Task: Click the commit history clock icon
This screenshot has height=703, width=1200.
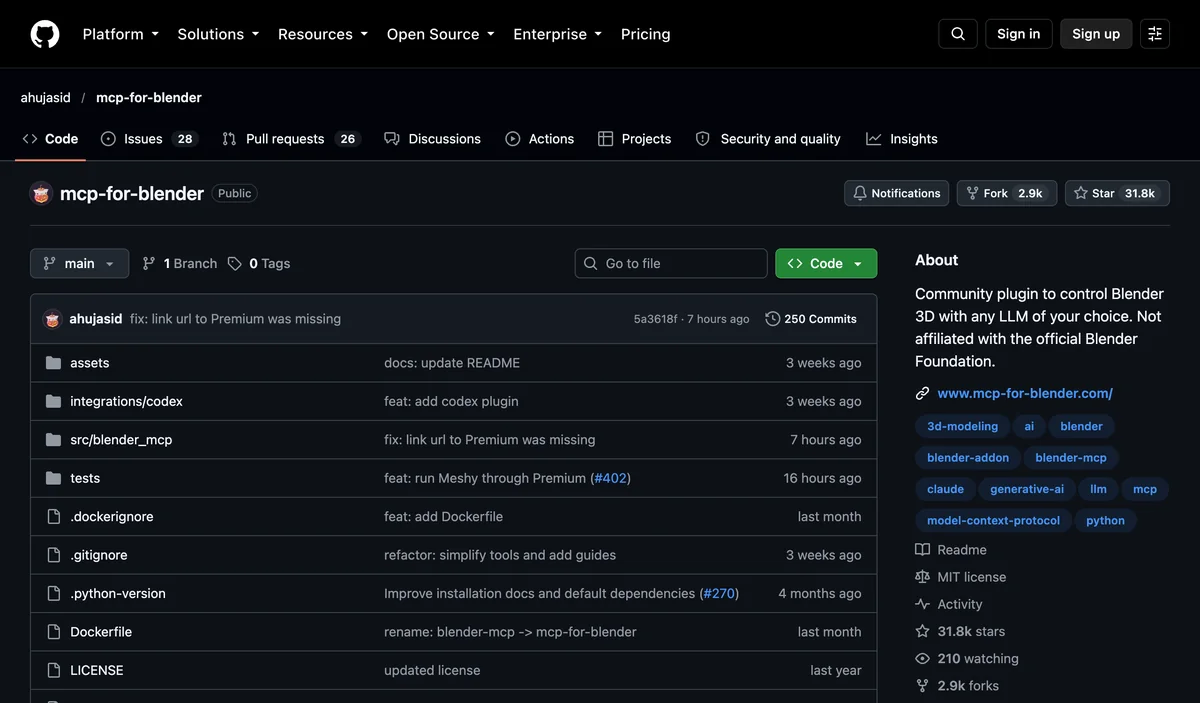Action: 773,319
